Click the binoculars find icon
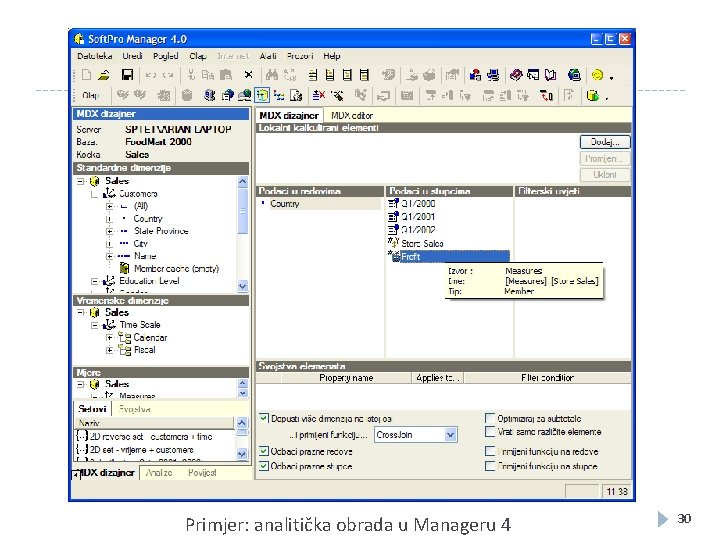 point(272,75)
